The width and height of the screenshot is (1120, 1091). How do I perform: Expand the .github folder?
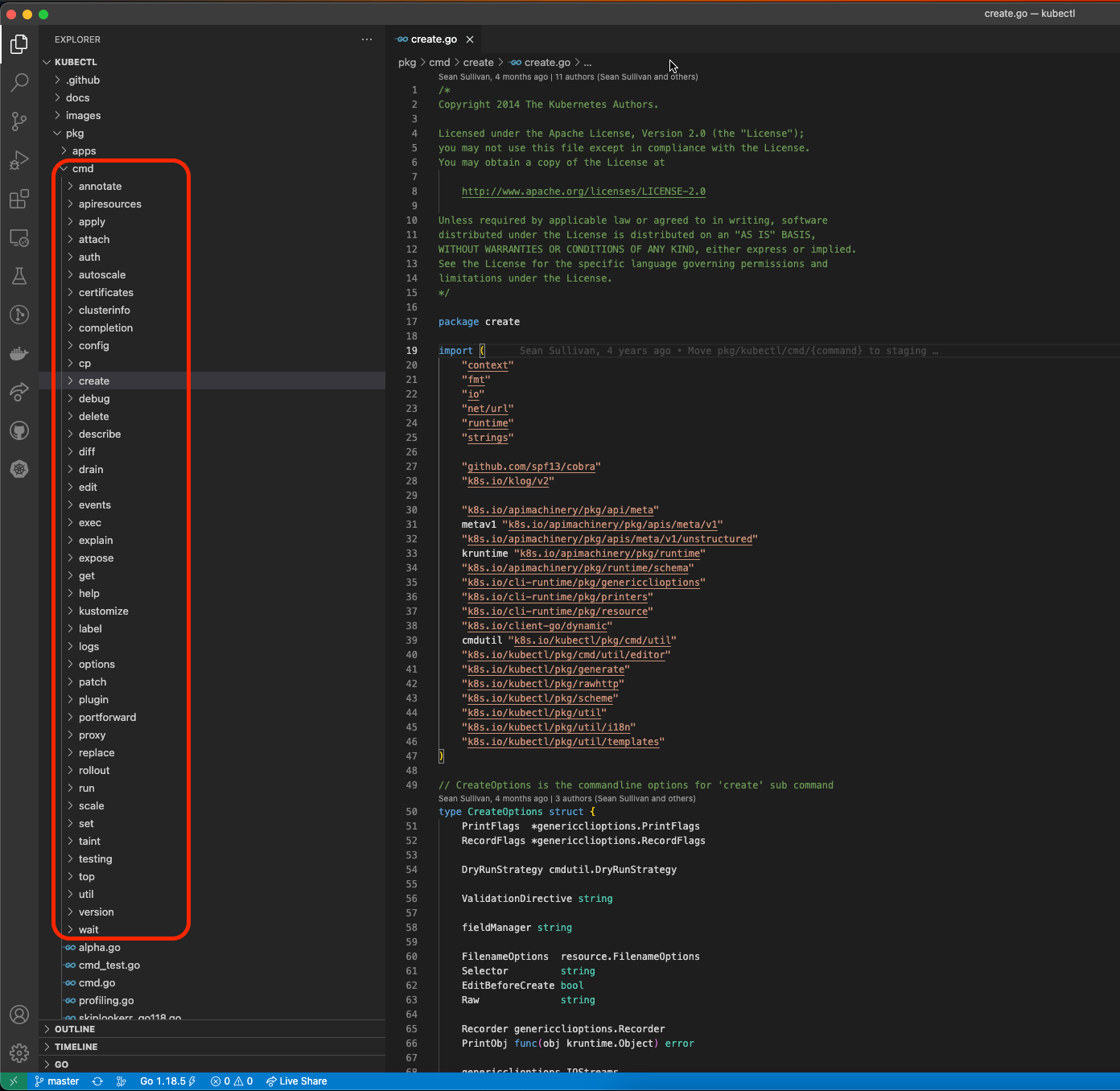pos(212,80)
